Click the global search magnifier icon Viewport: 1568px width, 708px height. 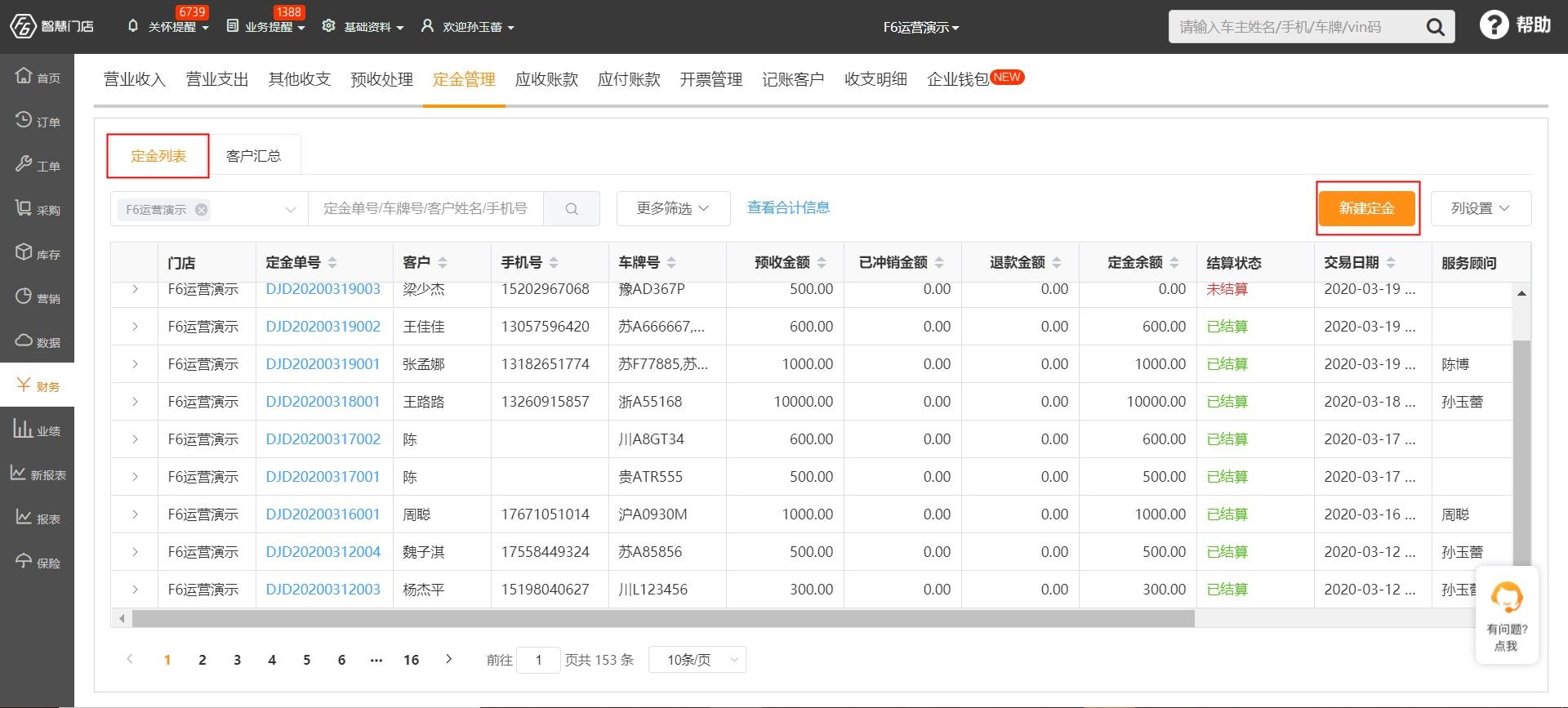point(1435,27)
